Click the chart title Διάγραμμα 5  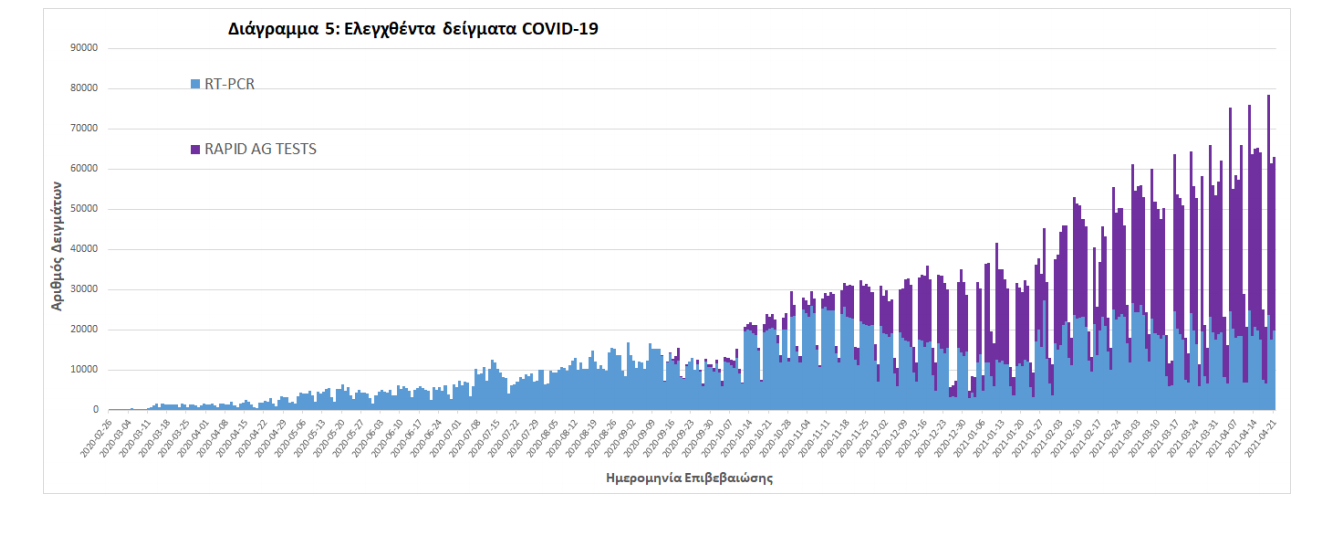tap(413, 29)
